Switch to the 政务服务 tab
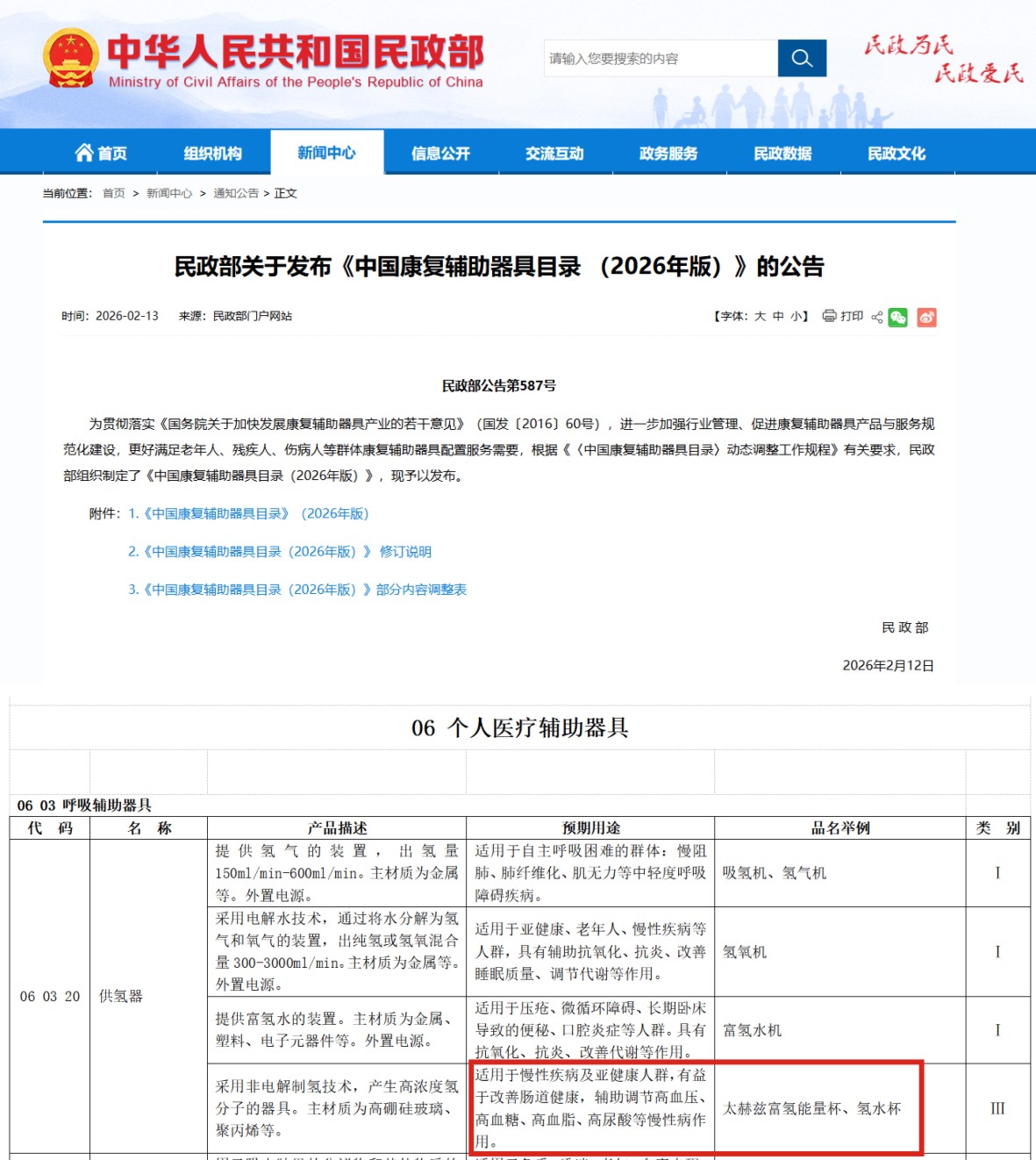 pyautogui.click(x=668, y=154)
